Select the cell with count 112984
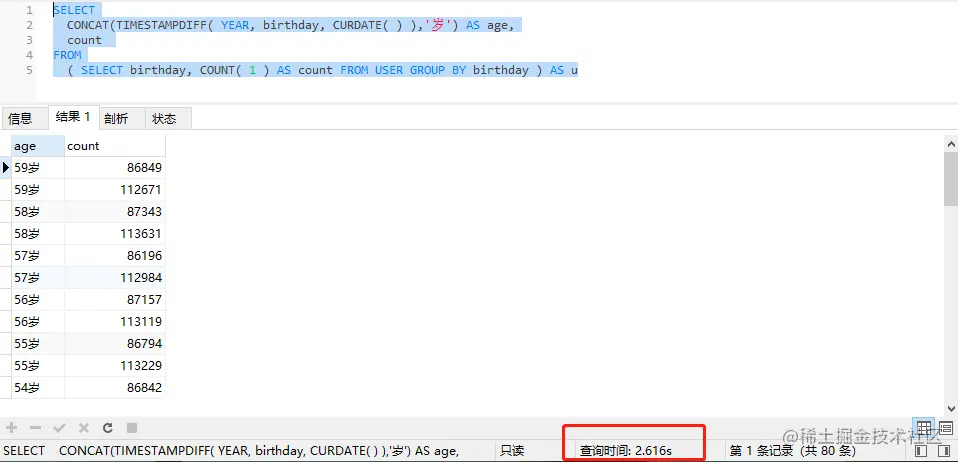This screenshot has width=958, height=462. point(115,277)
